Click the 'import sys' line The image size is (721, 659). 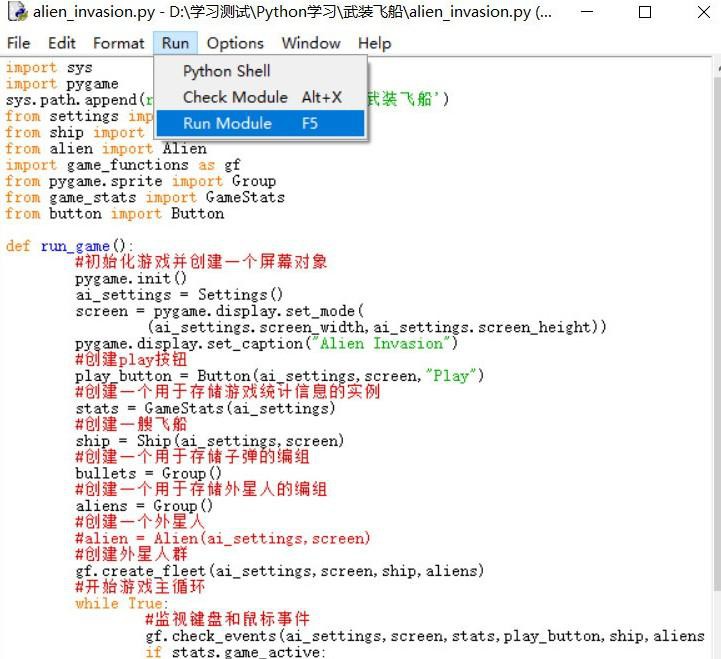click(49, 68)
